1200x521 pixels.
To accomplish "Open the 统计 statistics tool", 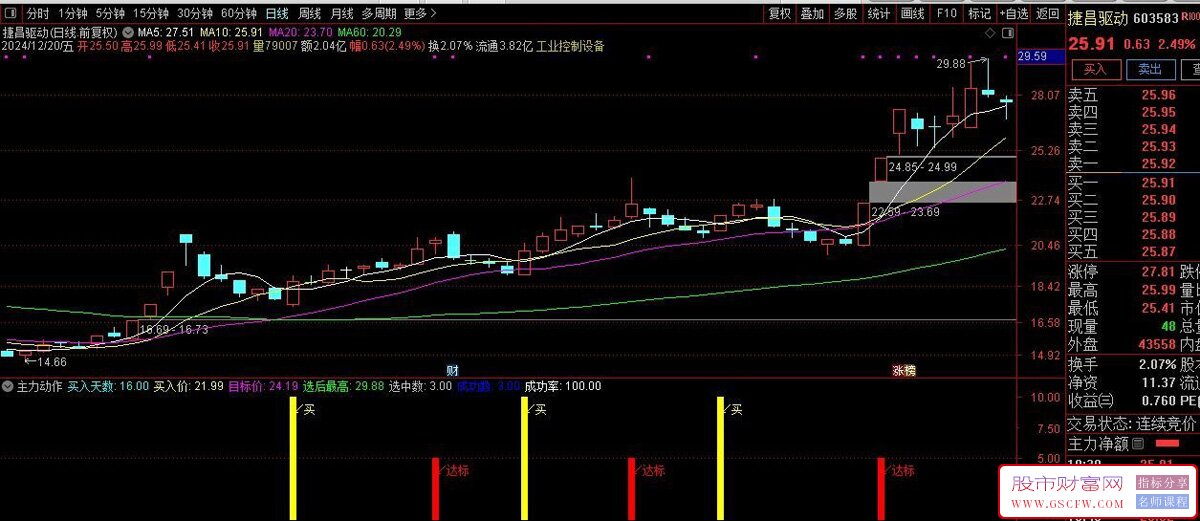I will pos(879,14).
